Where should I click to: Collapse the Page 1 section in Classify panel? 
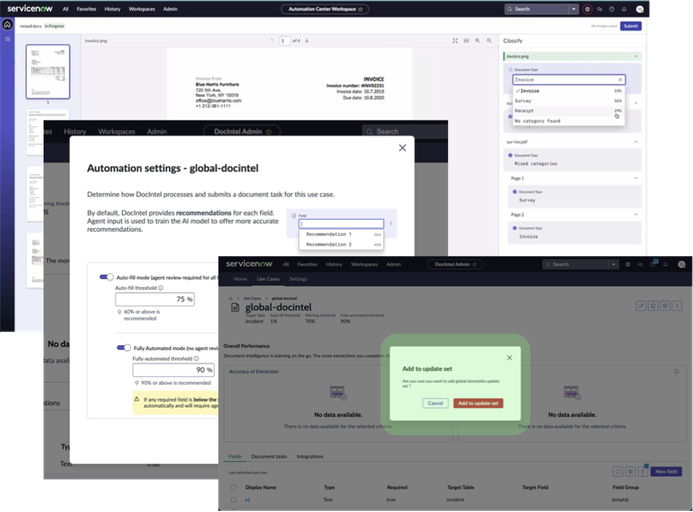[636, 178]
